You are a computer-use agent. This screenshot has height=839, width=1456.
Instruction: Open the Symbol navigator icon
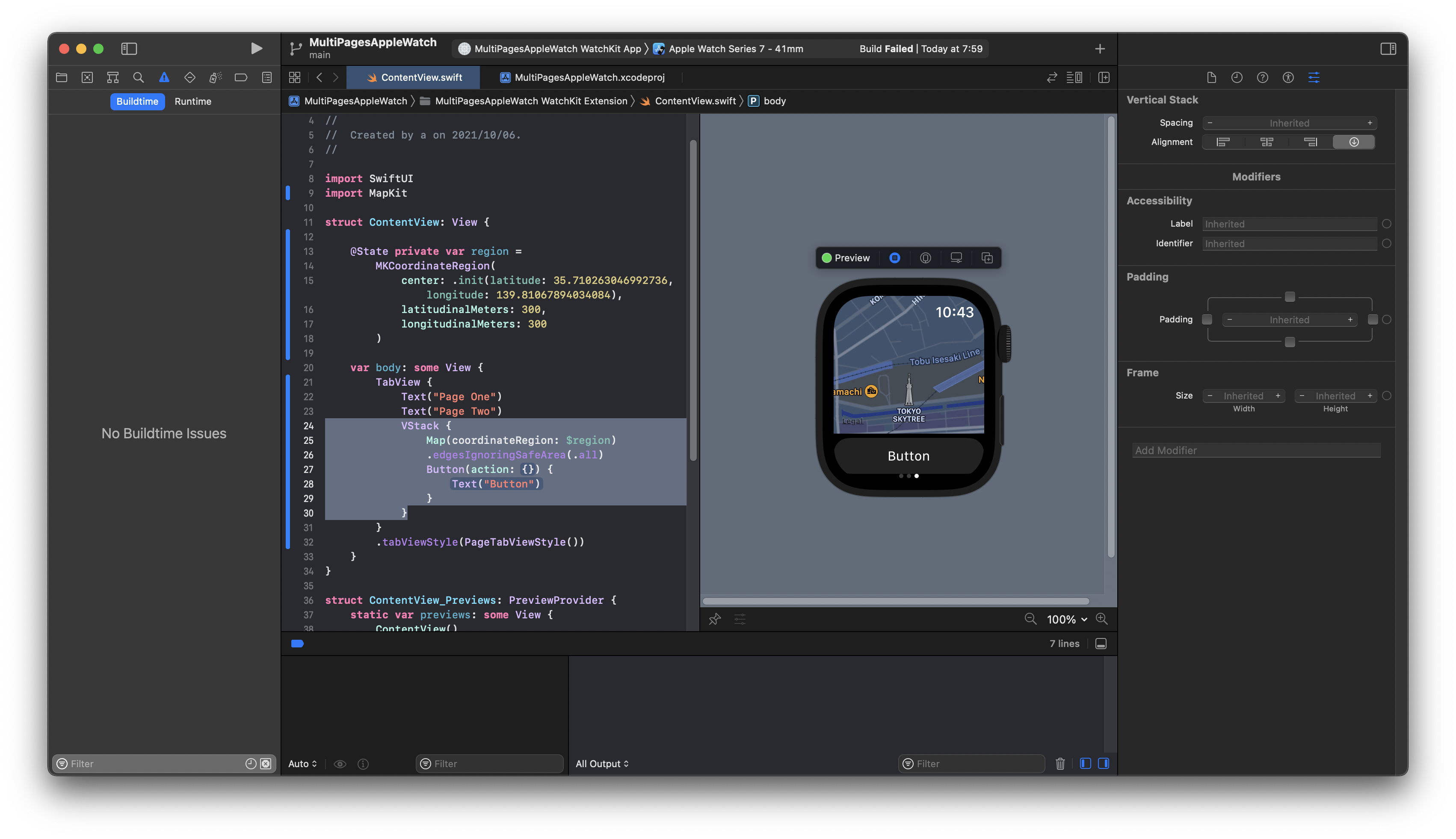click(x=112, y=77)
